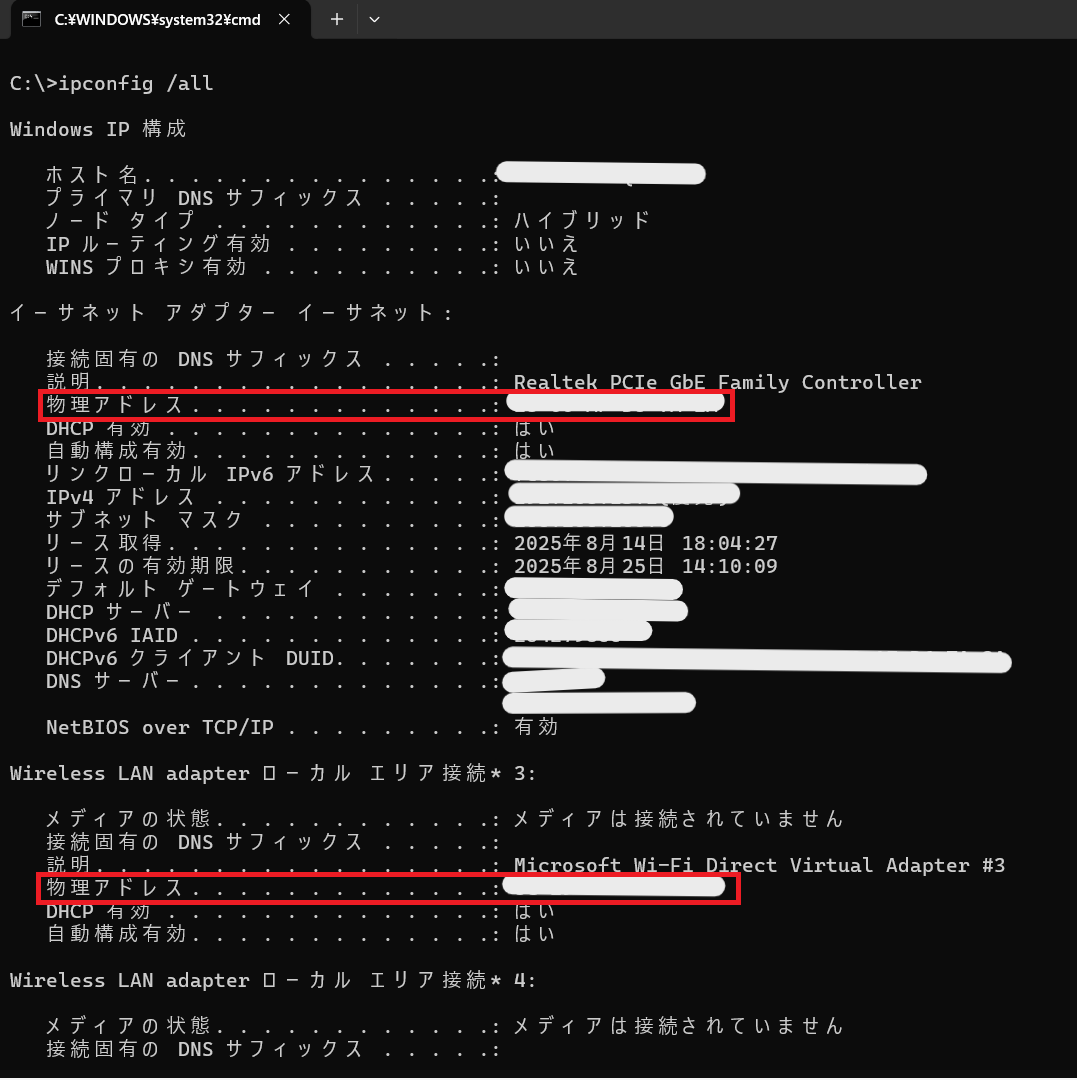The width and height of the screenshot is (1077, 1080).
Task: Click the cmd icon in the tab
Action: pos(31,19)
